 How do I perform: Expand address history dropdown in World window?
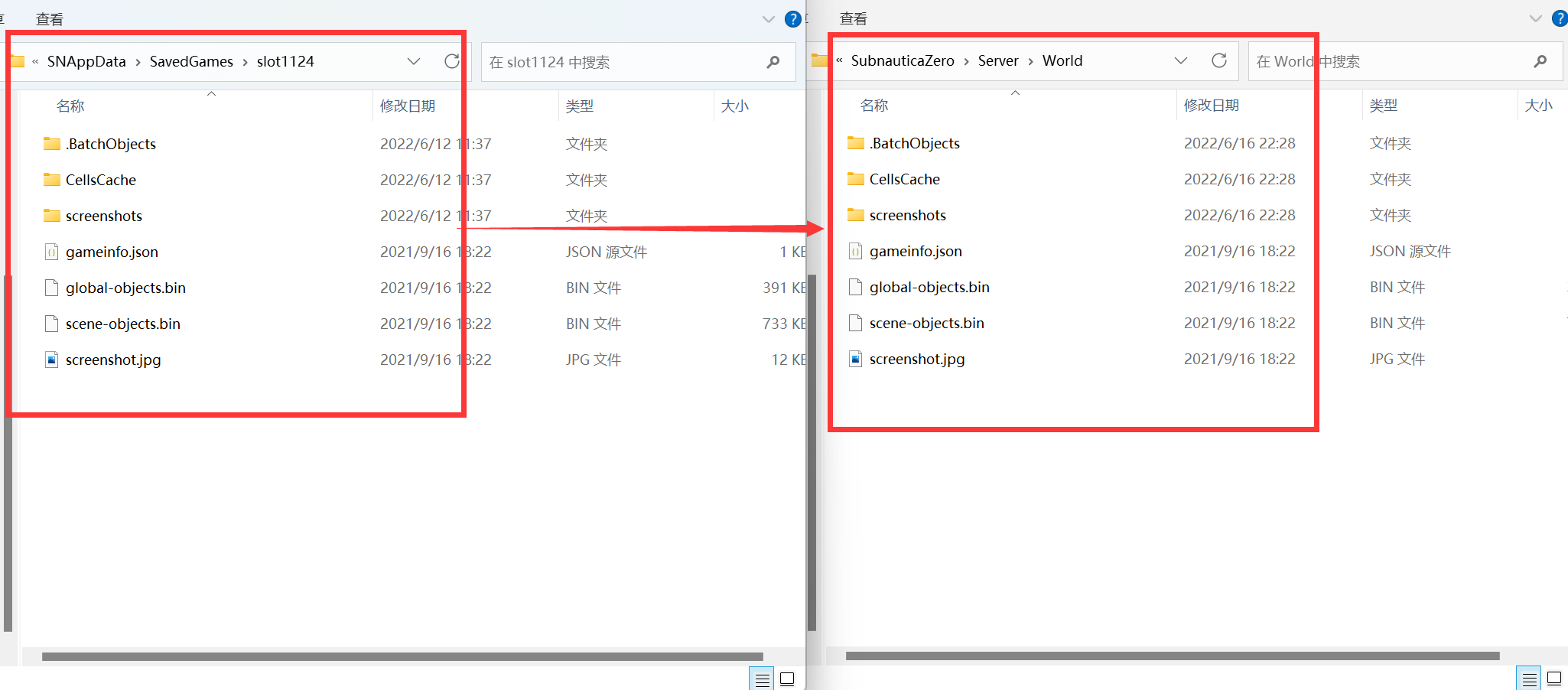(1181, 60)
